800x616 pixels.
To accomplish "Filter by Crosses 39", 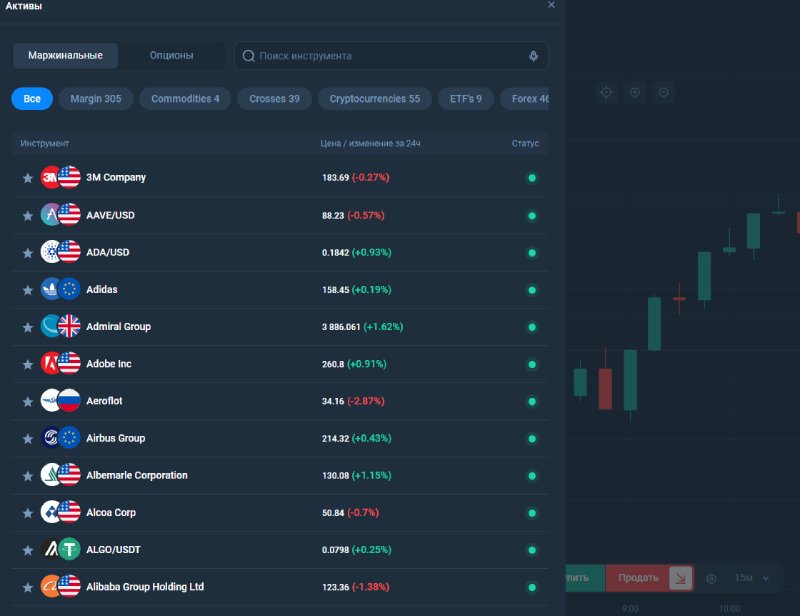I will click(x=274, y=99).
